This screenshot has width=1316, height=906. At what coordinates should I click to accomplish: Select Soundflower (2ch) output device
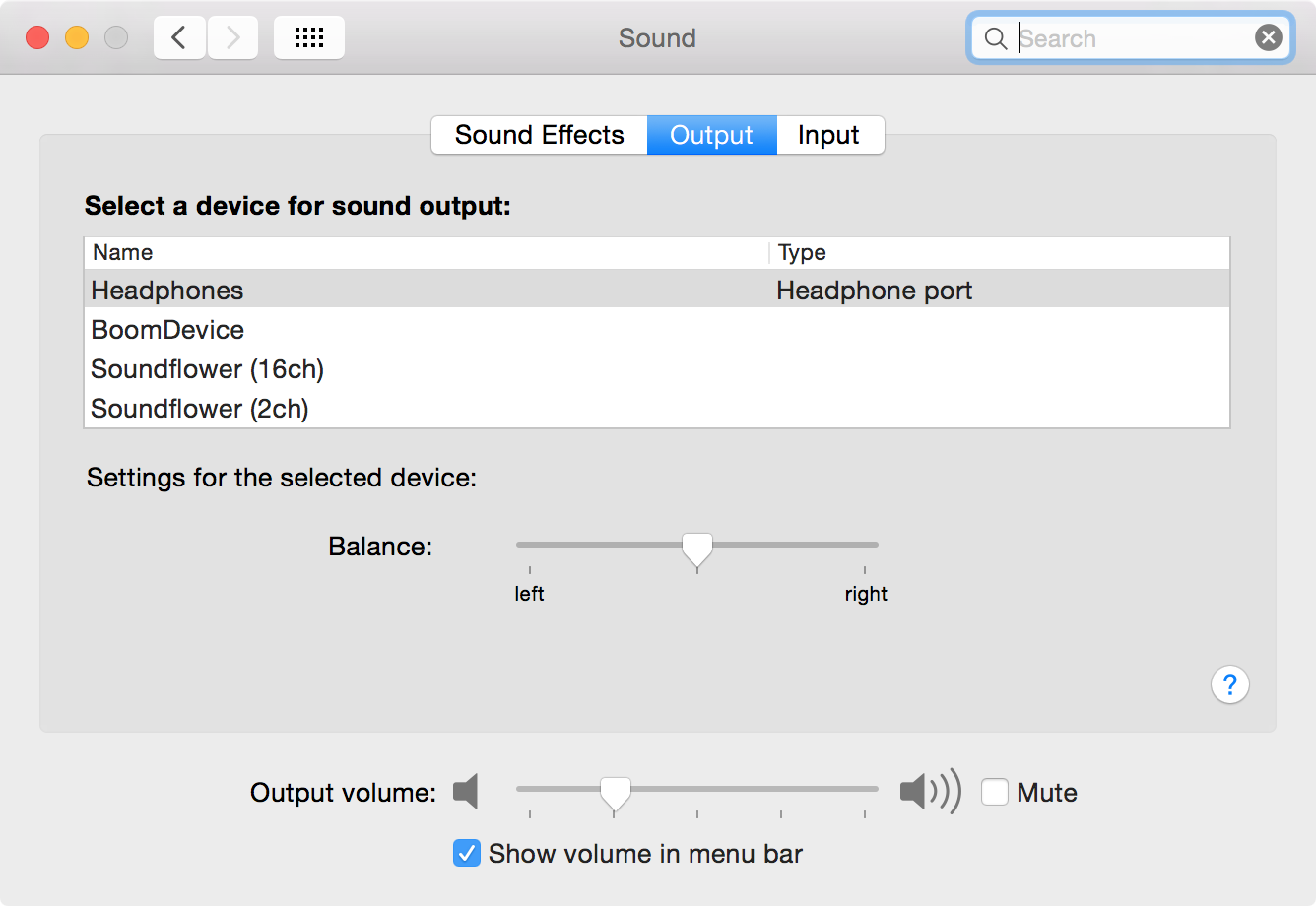tap(199, 408)
